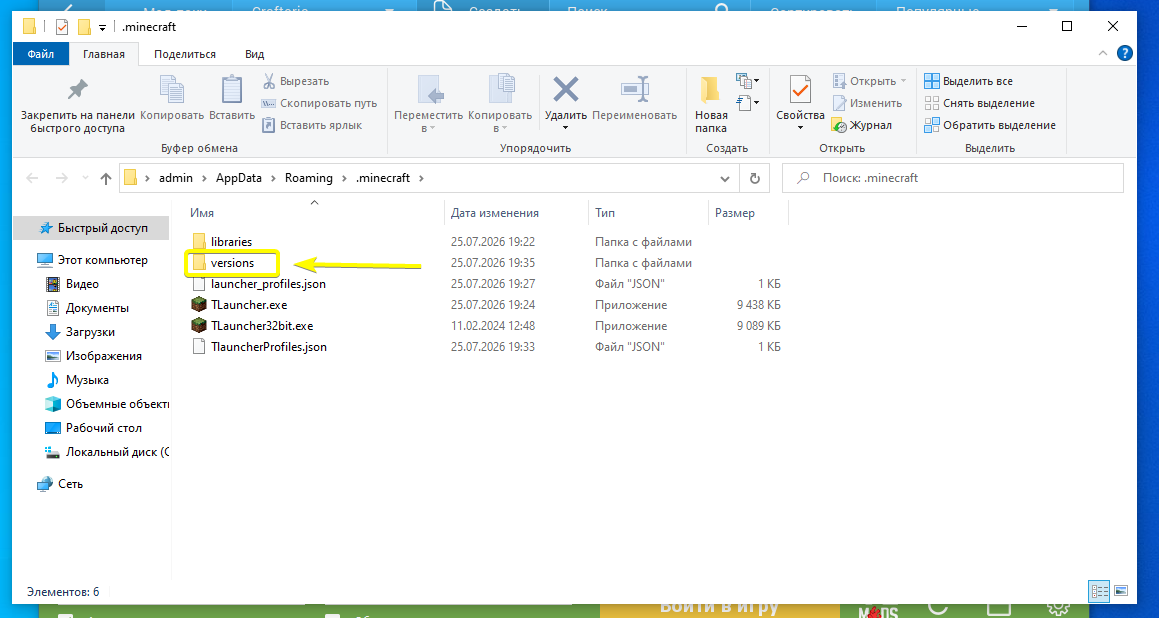Refresh the folder view
Screen dimensions: 1159x618
point(755,178)
